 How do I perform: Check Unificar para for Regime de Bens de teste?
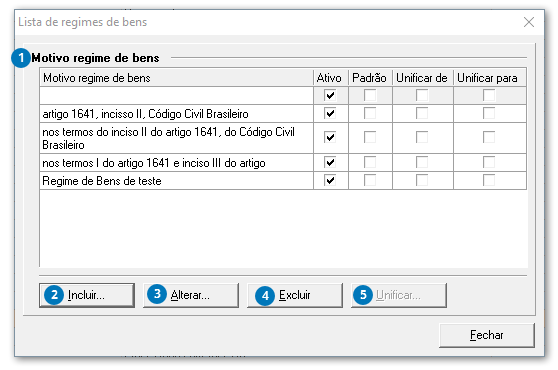[489, 180]
